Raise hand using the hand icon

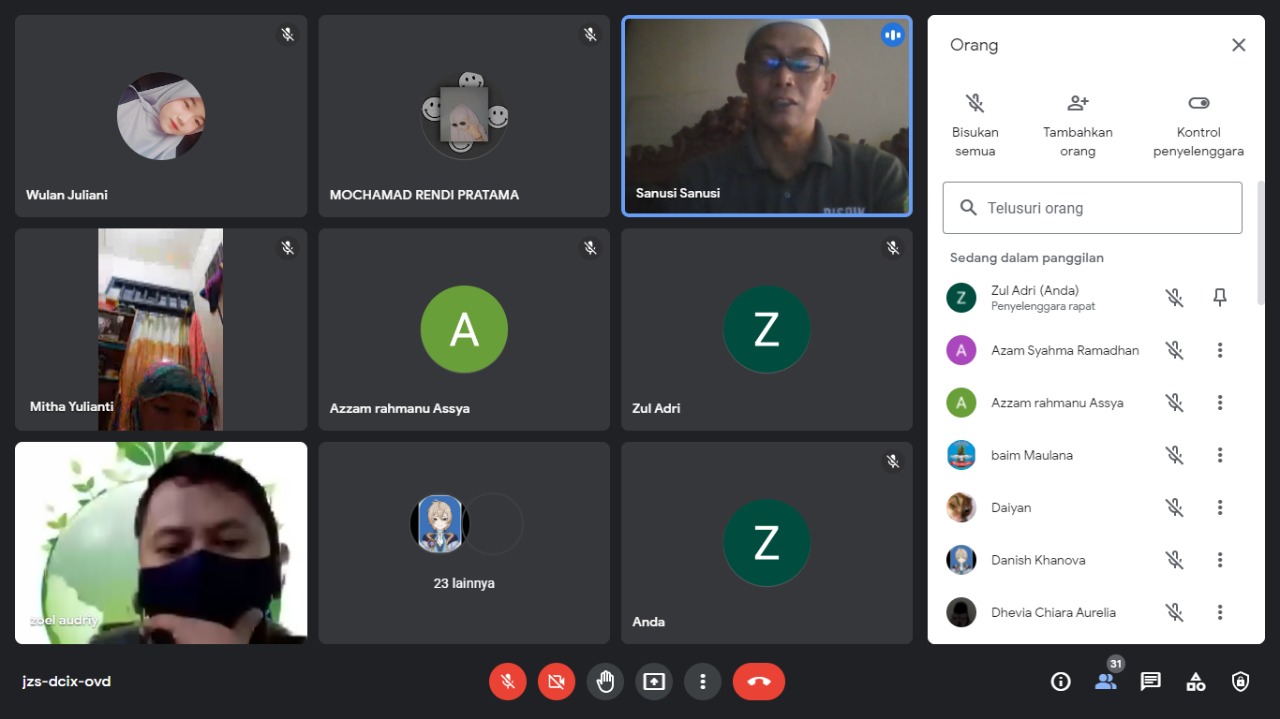[x=605, y=682]
